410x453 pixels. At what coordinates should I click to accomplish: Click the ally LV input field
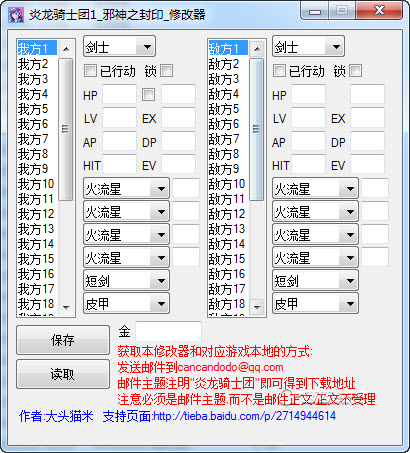point(119,118)
